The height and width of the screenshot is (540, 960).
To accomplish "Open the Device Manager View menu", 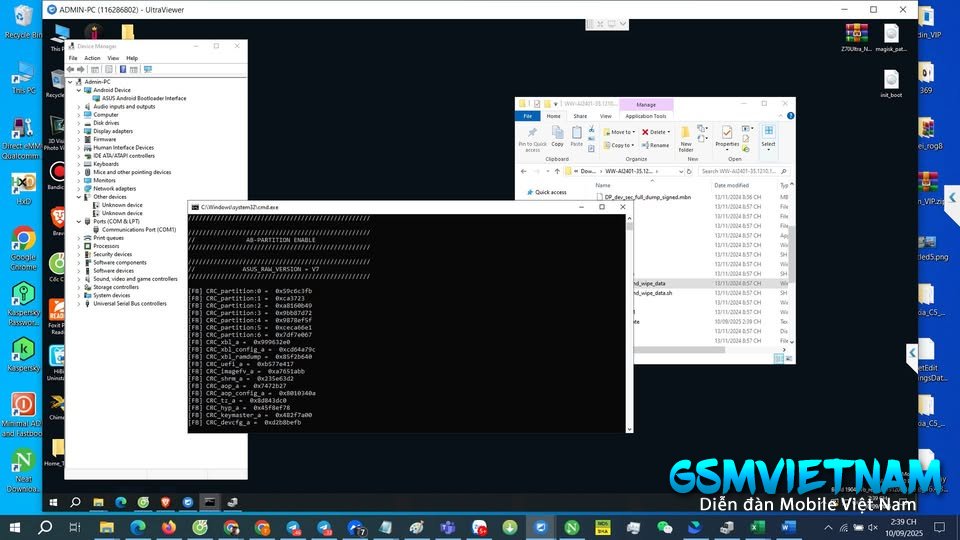I will coord(113,58).
